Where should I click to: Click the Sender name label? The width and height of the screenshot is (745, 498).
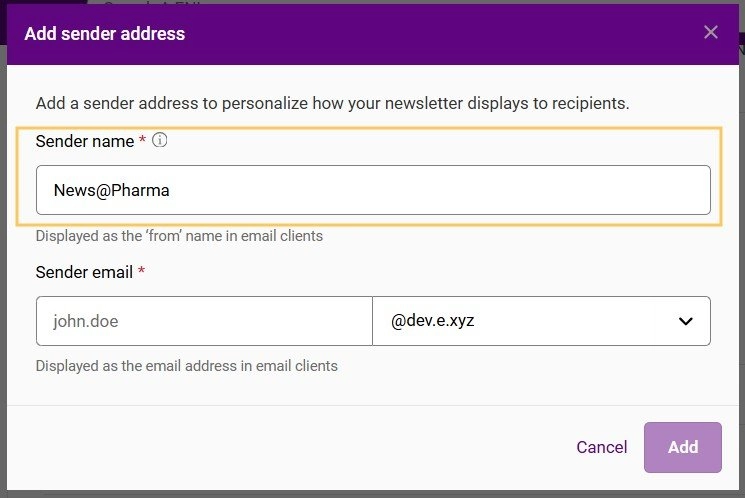coord(85,142)
